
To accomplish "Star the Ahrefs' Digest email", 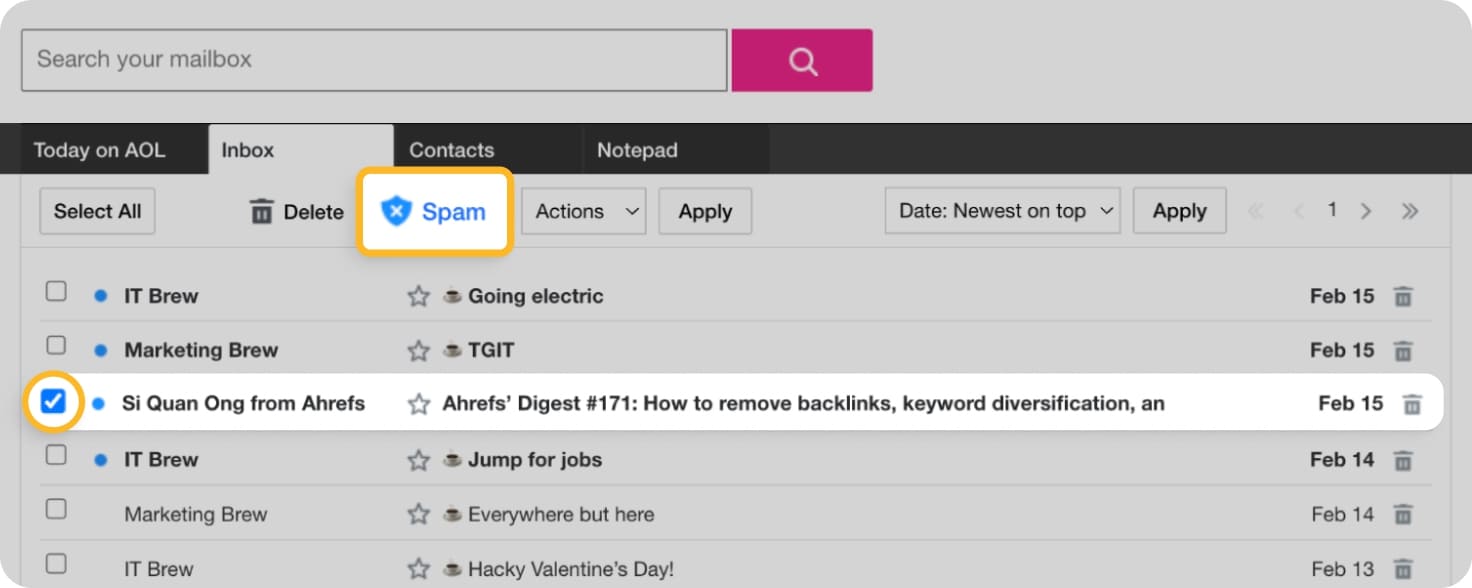I will point(418,403).
